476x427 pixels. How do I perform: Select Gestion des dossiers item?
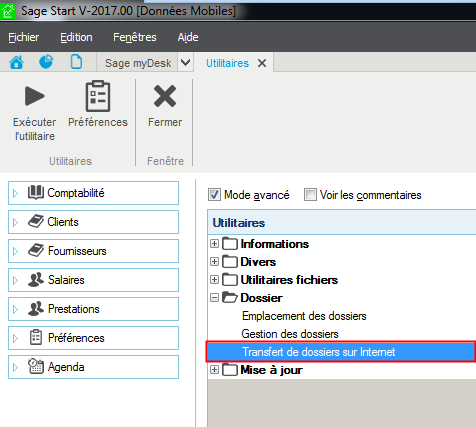pos(290,334)
